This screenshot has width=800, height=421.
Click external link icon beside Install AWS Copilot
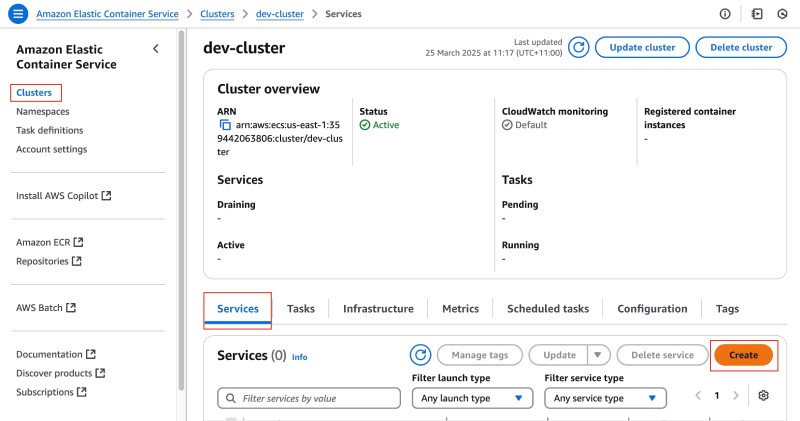[x=106, y=195]
